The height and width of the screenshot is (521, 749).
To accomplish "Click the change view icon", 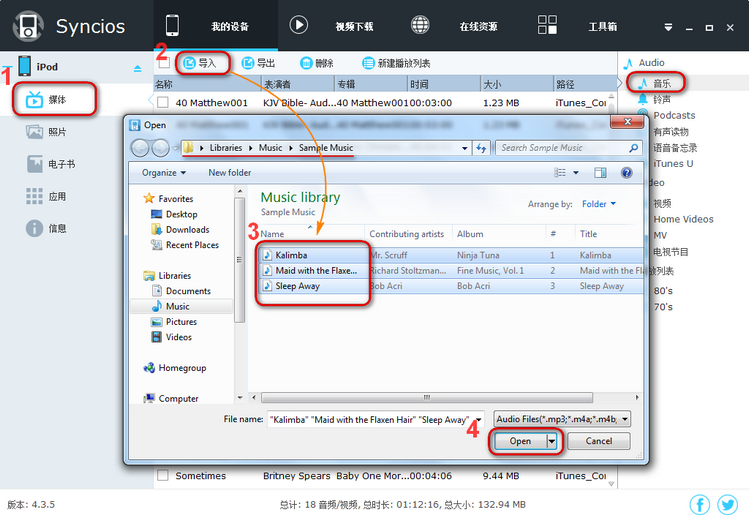I will 560,173.
